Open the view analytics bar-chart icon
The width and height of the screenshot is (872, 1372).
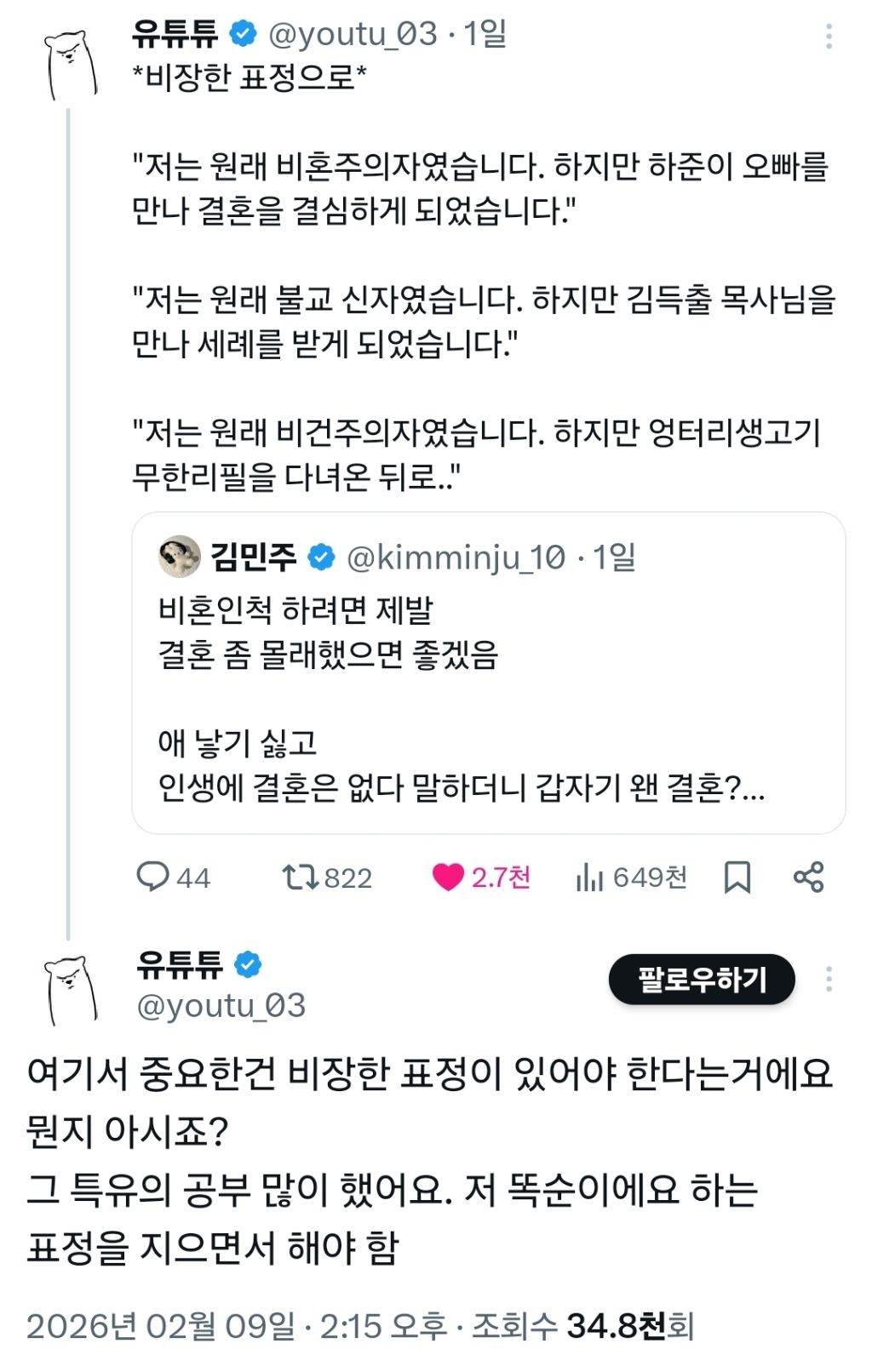click(589, 877)
